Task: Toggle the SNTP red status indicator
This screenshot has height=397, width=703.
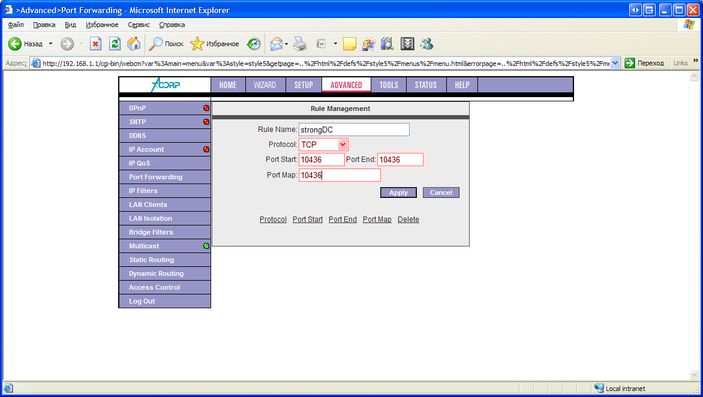Action: coord(206,122)
